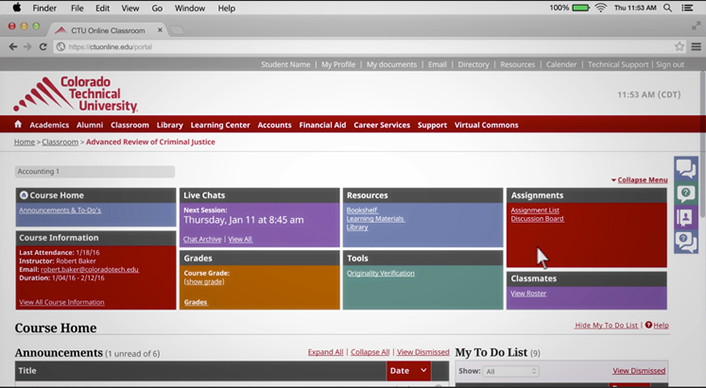Screen dimensions: 706x388
Task: Click the Course Home circle icon
Action: point(24,195)
